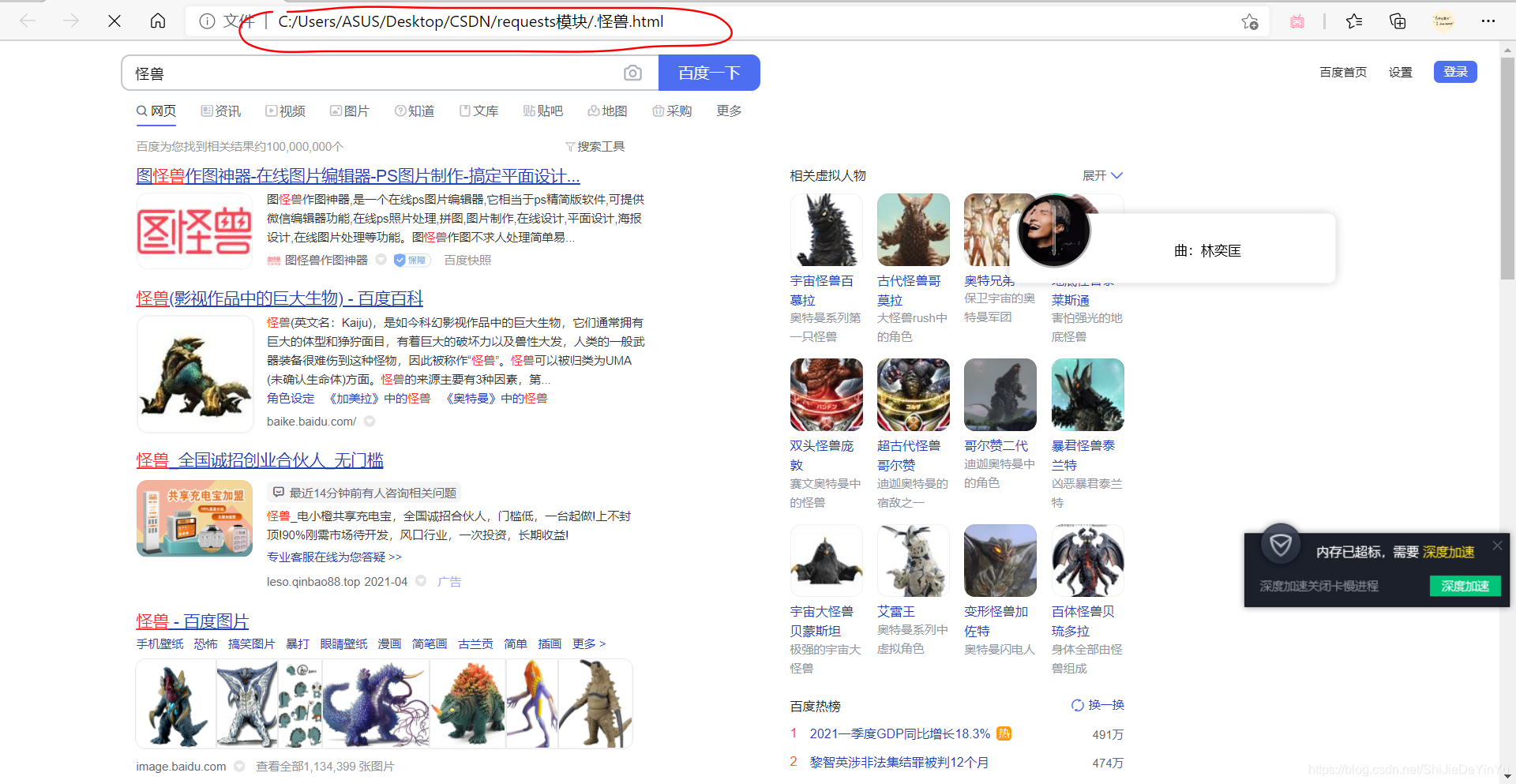Switch to the 贴吧 tab

(x=543, y=111)
